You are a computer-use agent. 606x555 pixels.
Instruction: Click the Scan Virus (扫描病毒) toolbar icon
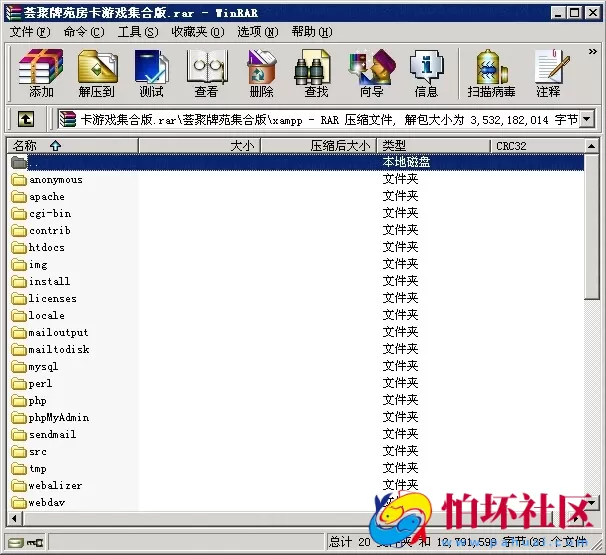pyautogui.click(x=491, y=73)
